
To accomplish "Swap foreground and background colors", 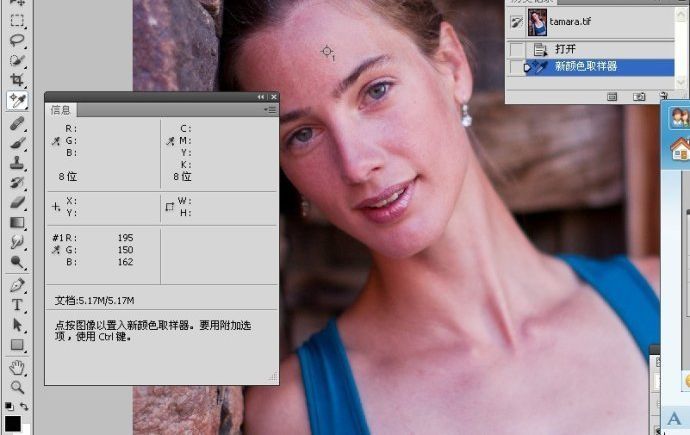I will point(24,406).
